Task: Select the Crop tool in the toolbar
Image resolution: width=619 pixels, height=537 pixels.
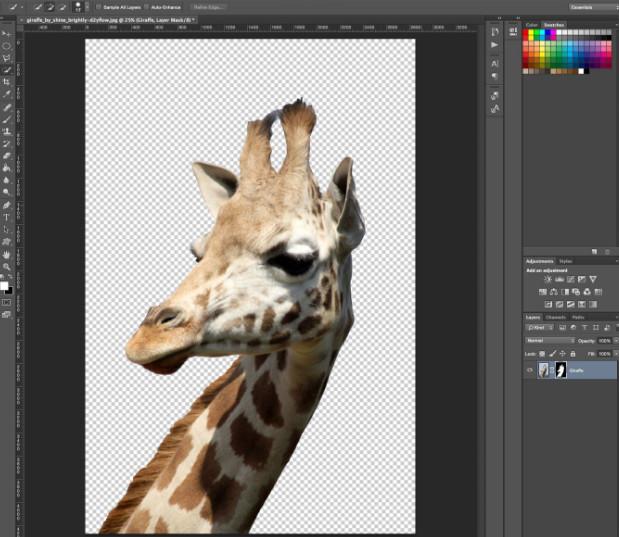Action: click(x=7, y=82)
